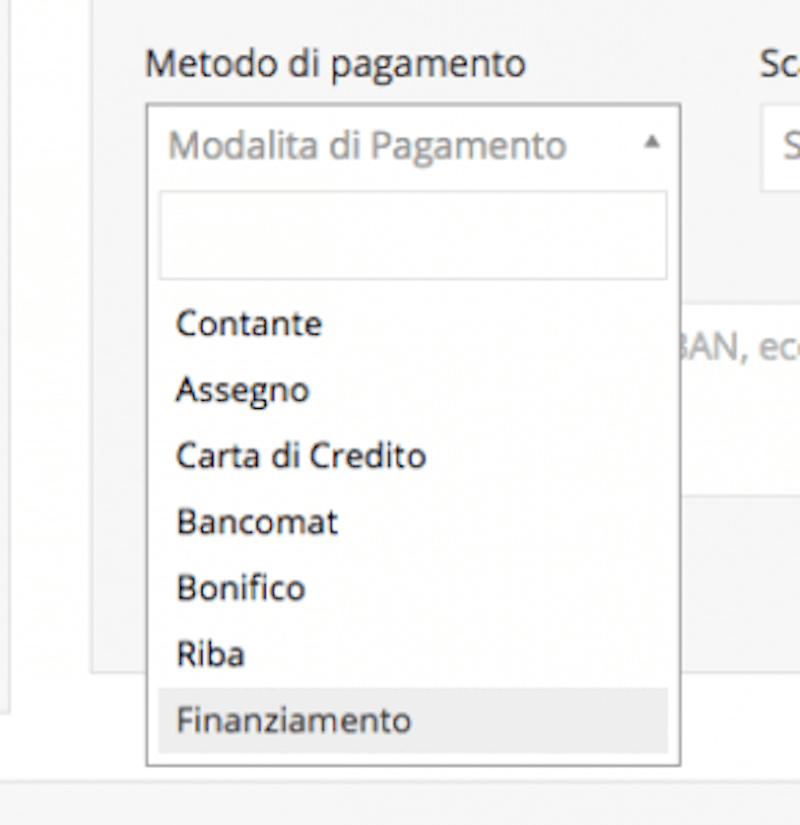Select Riba from the dropdown list
This screenshot has height=825, width=800.
coord(210,654)
